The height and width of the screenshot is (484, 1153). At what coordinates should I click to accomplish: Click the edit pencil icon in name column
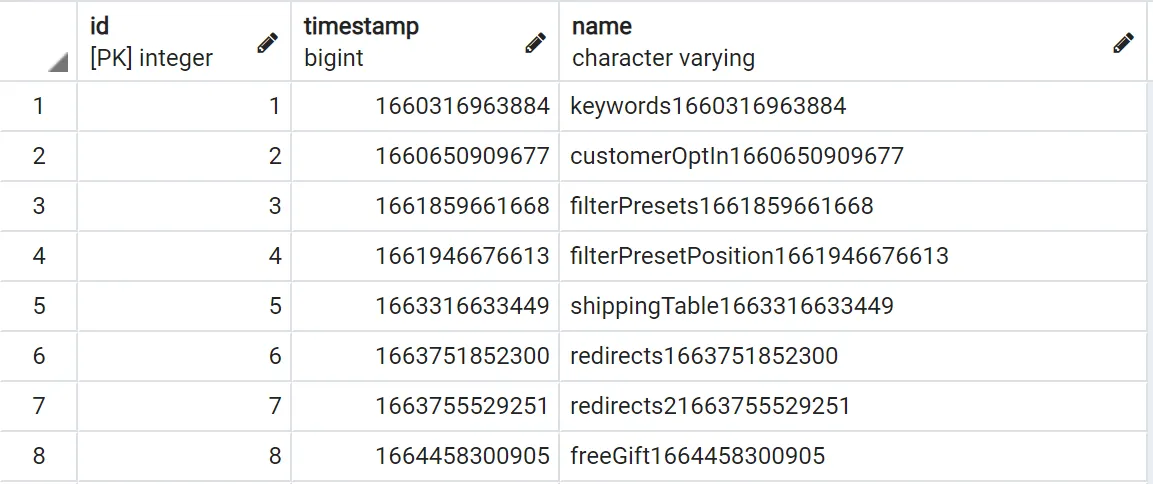point(1123,43)
